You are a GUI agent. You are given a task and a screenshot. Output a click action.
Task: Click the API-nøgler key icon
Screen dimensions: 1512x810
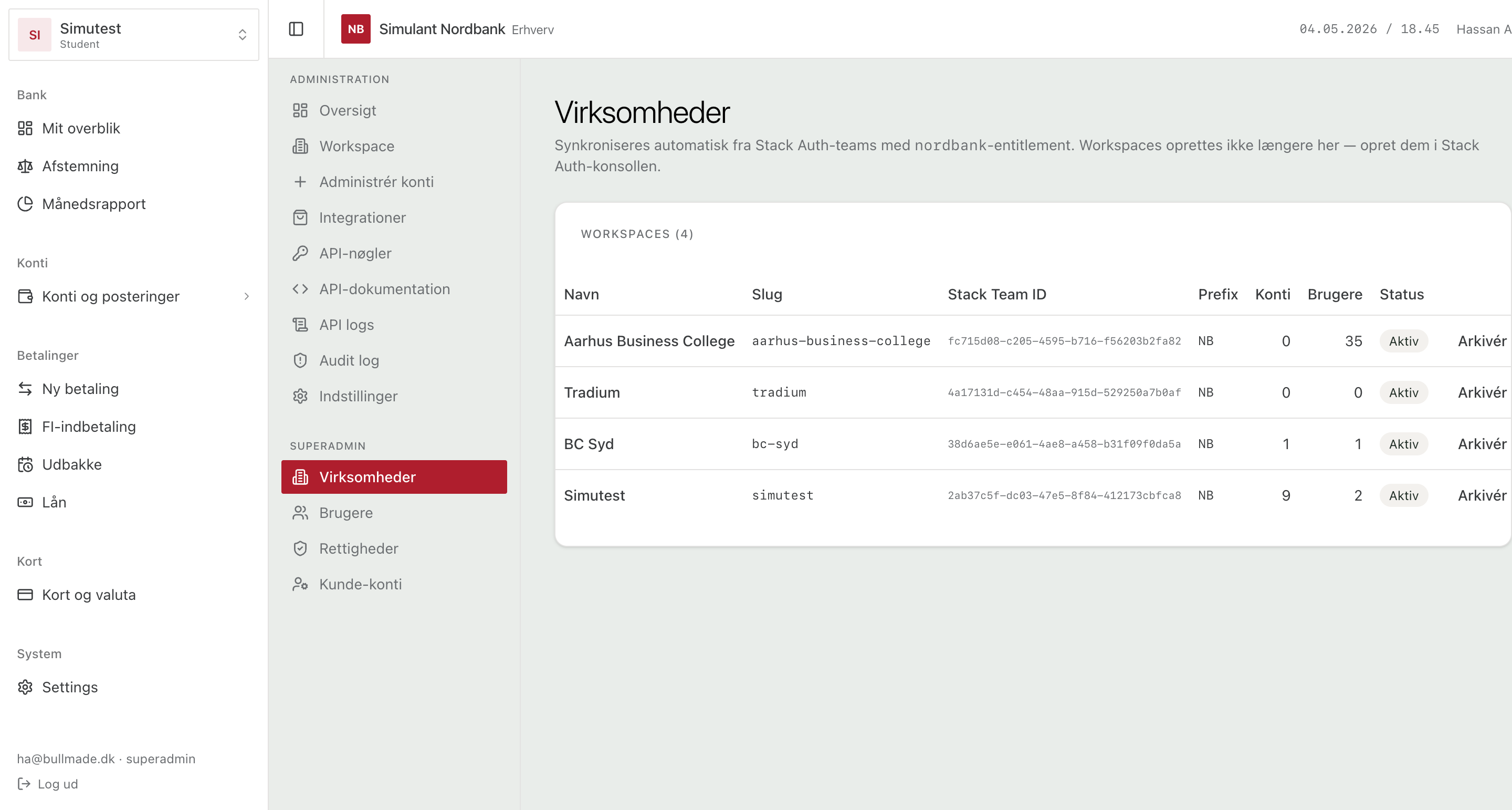point(300,253)
